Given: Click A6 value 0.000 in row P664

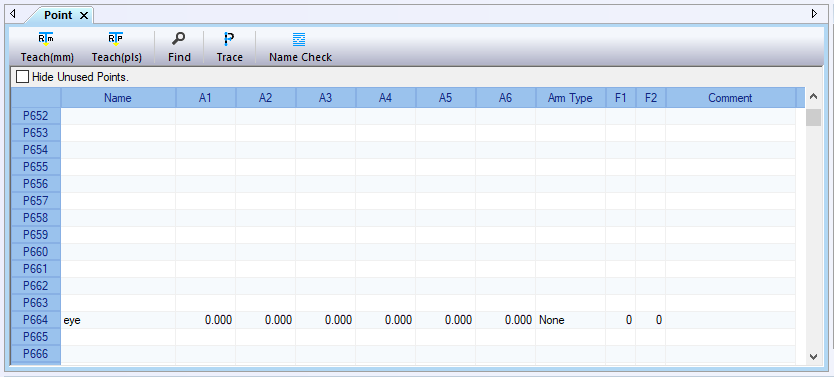Looking at the screenshot, I should point(506,320).
